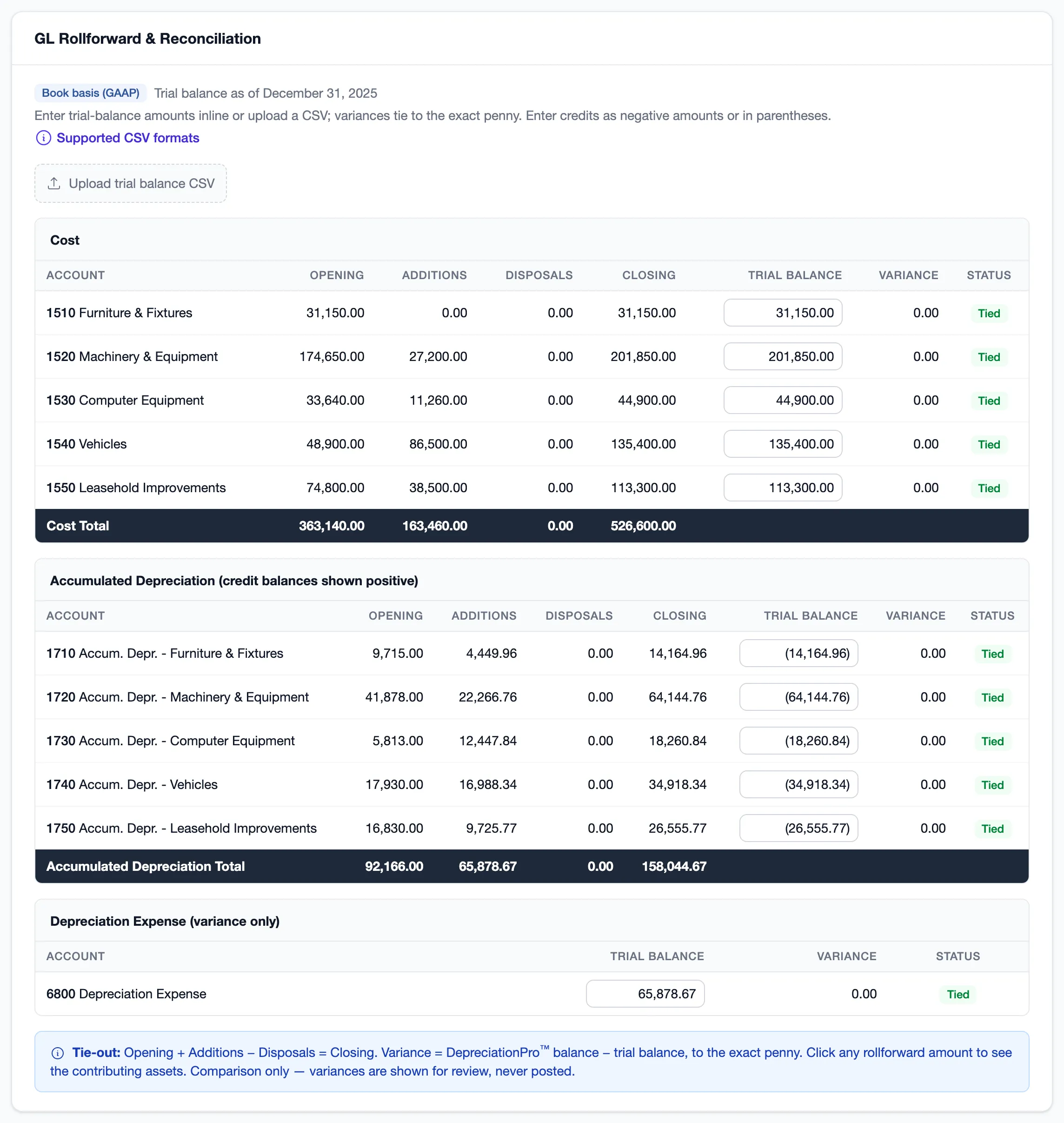Click Computer Equipment additions 11,260.00

click(x=438, y=400)
